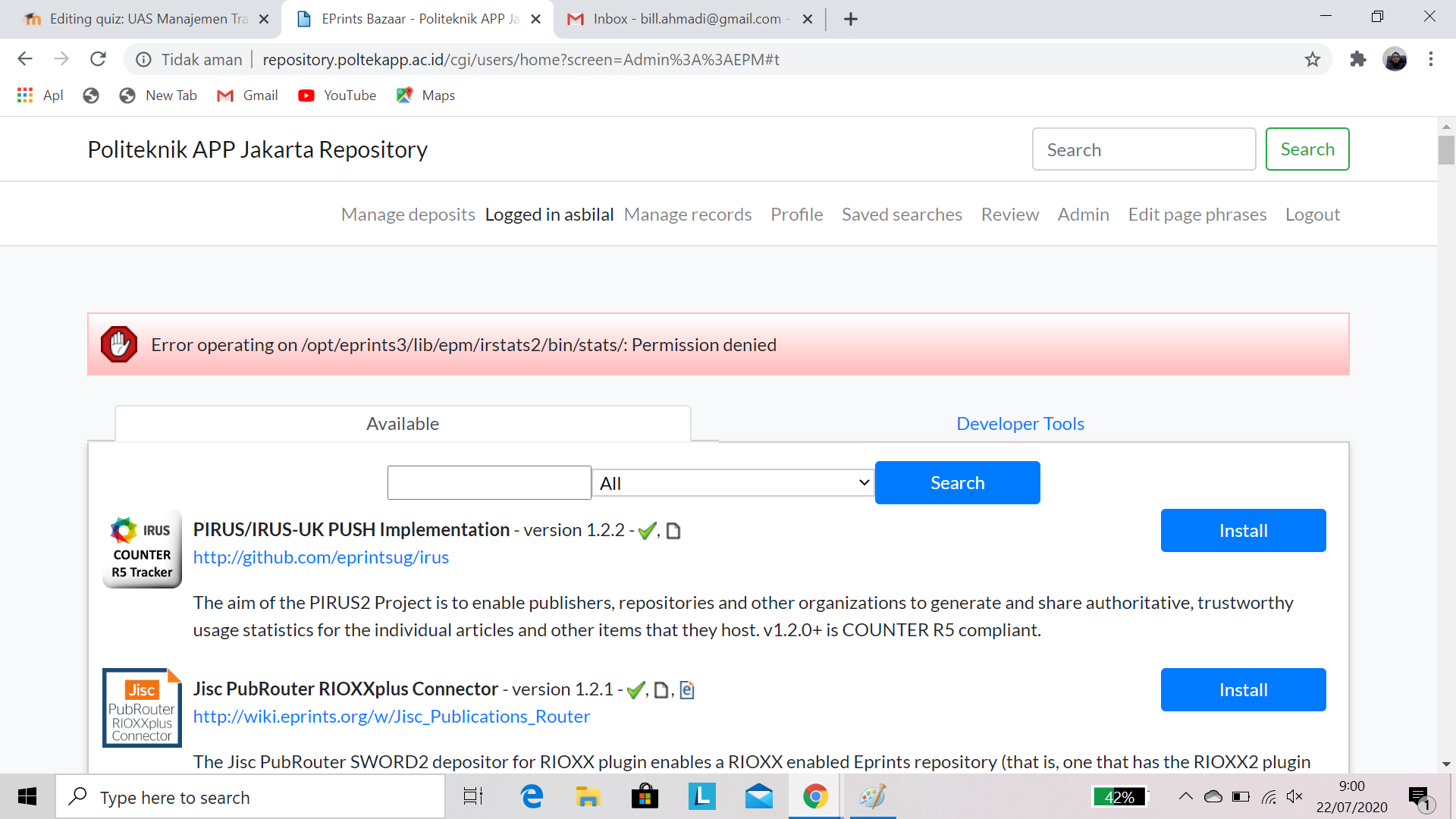The image size is (1456, 819).
Task: Open the Paint app on taskbar
Action: (872, 796)
